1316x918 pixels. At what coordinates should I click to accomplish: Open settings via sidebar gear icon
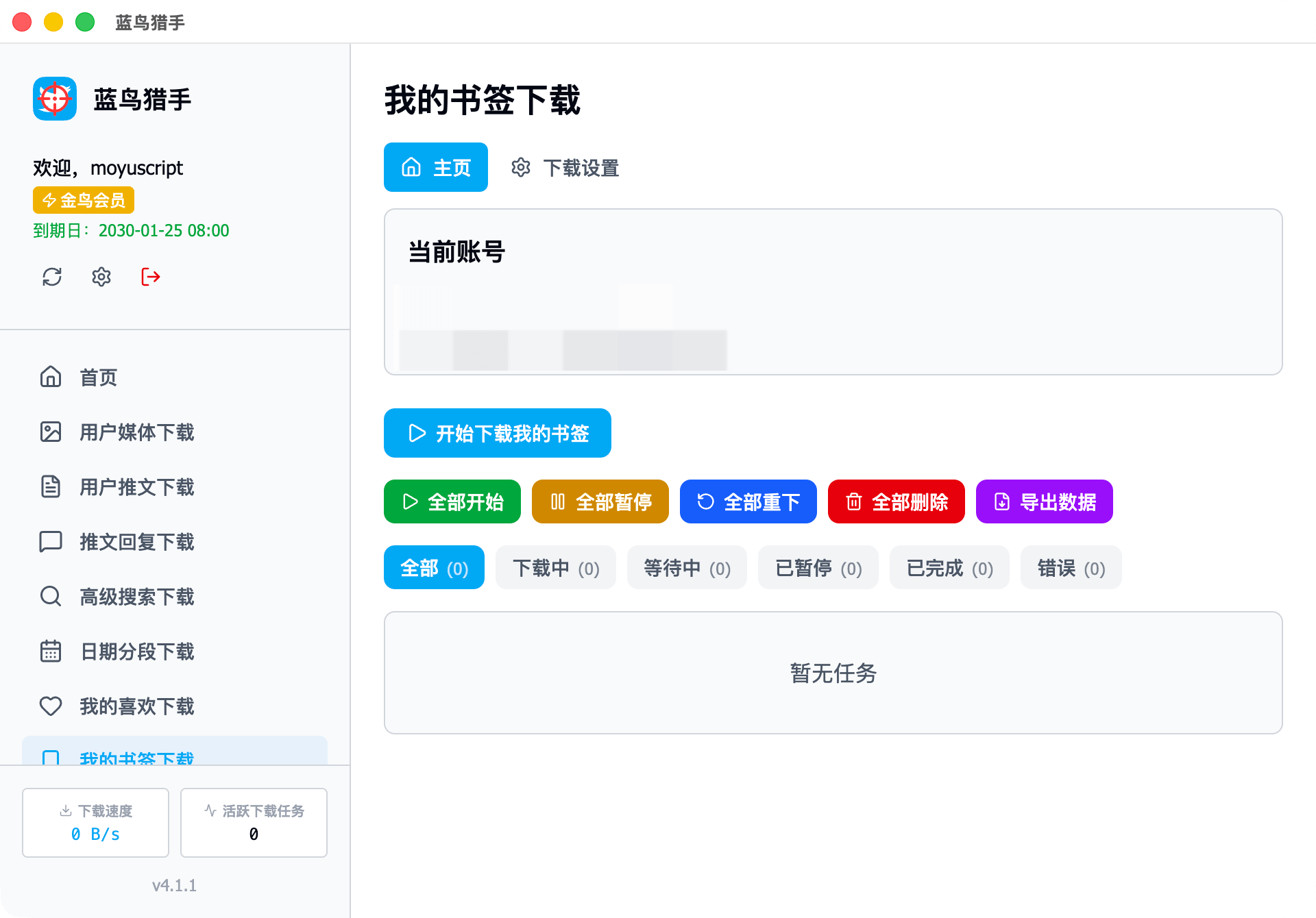coord(101,277)
